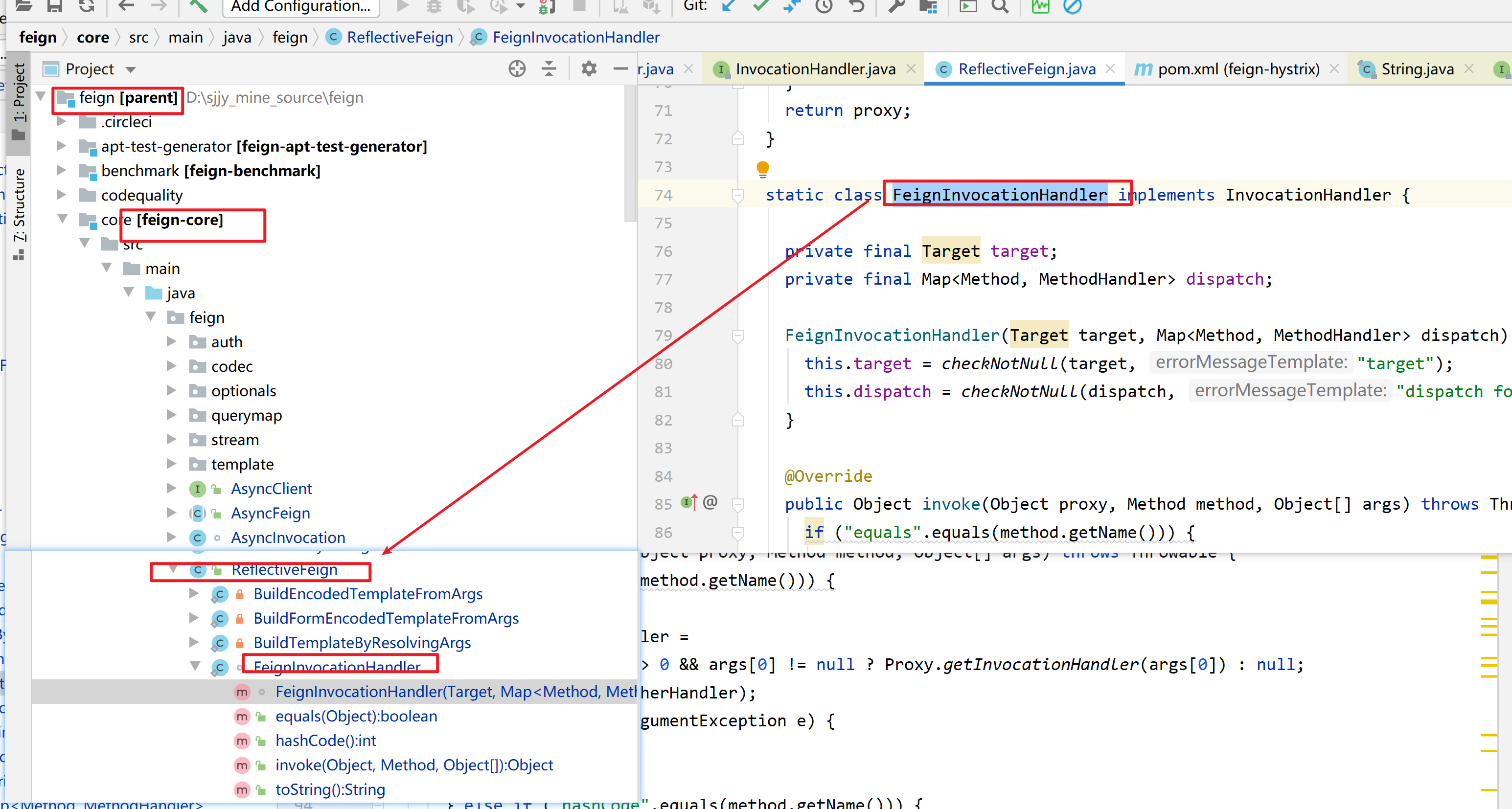The image size is (1512, 809).
Task: Click the lightbulb intention icon in editor
Action: coord(762,168)
